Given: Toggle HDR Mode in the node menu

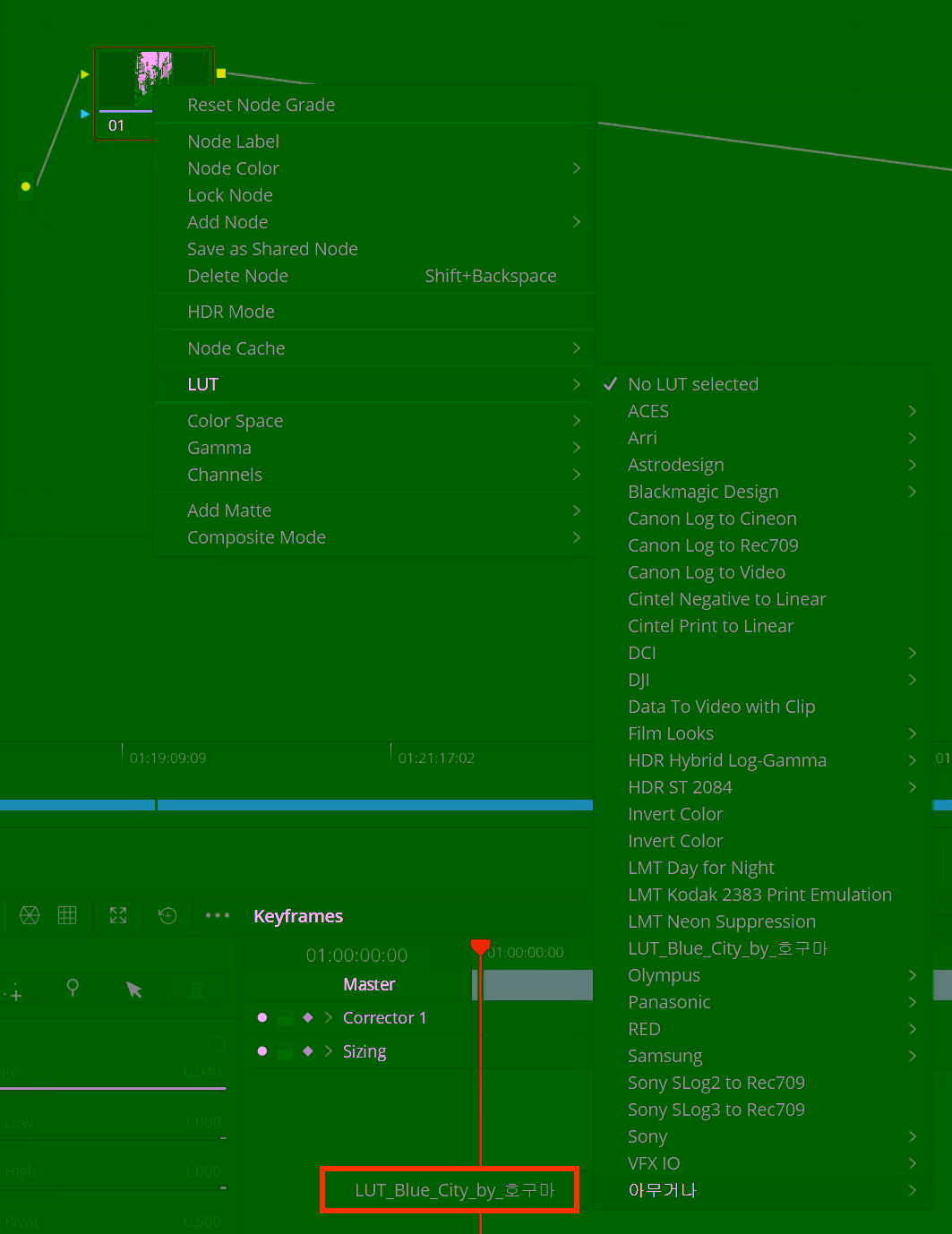Looking at the screenshot, I should coord(374,312).
